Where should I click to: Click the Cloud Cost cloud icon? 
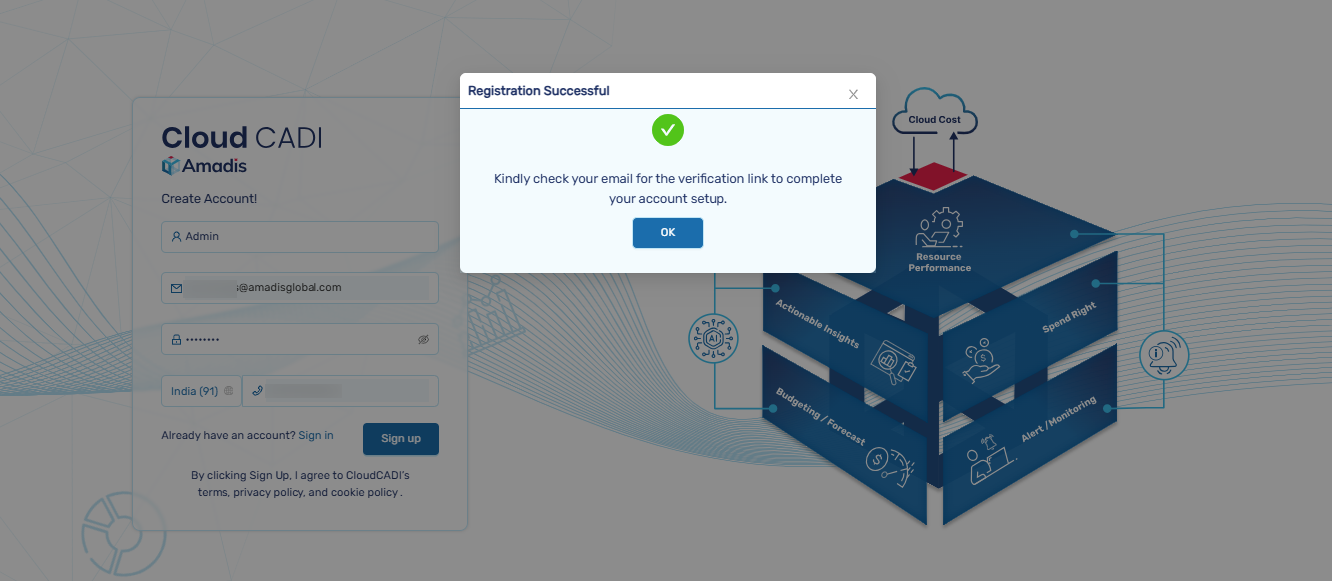pyautogui.click(x=934, y=112)
